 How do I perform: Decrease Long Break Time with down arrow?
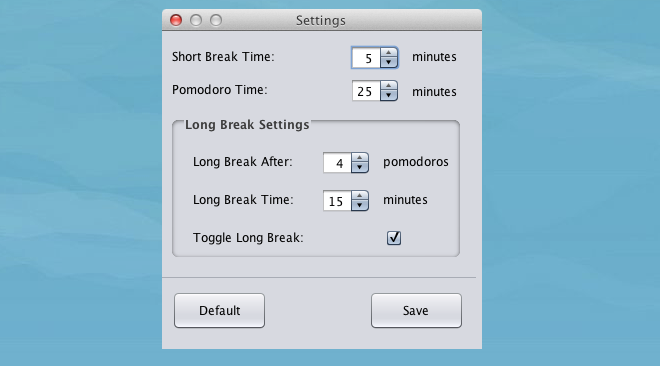coord(359,205)
